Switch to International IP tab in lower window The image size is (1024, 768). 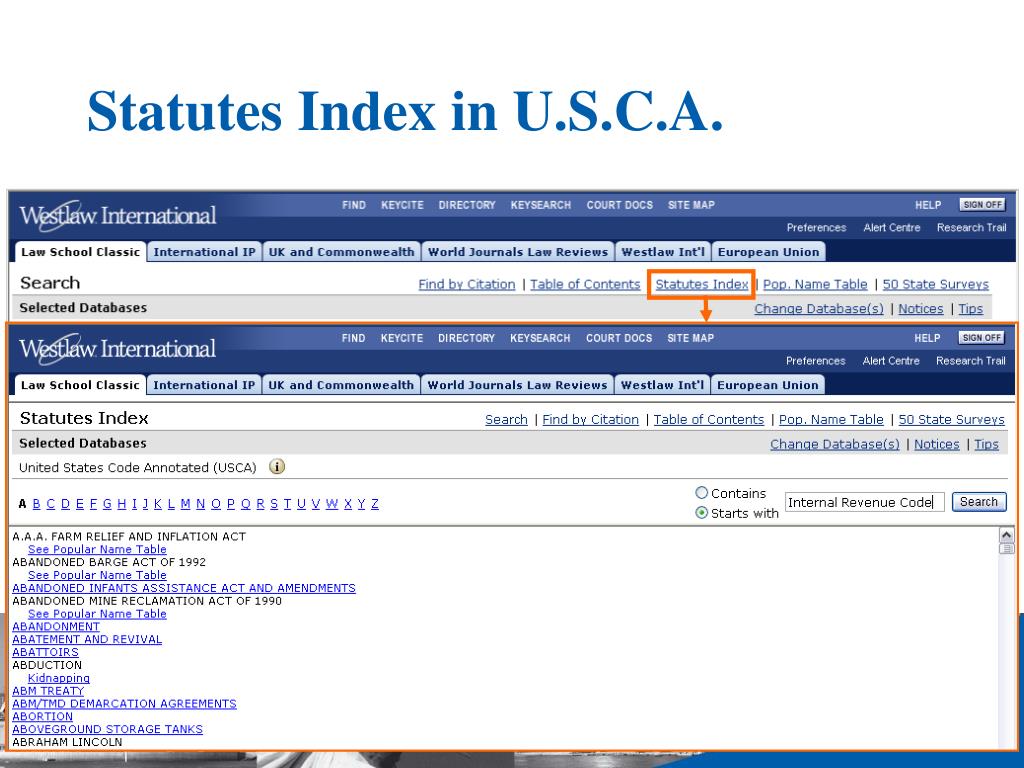pyautogui.click(x=204, y=385)
